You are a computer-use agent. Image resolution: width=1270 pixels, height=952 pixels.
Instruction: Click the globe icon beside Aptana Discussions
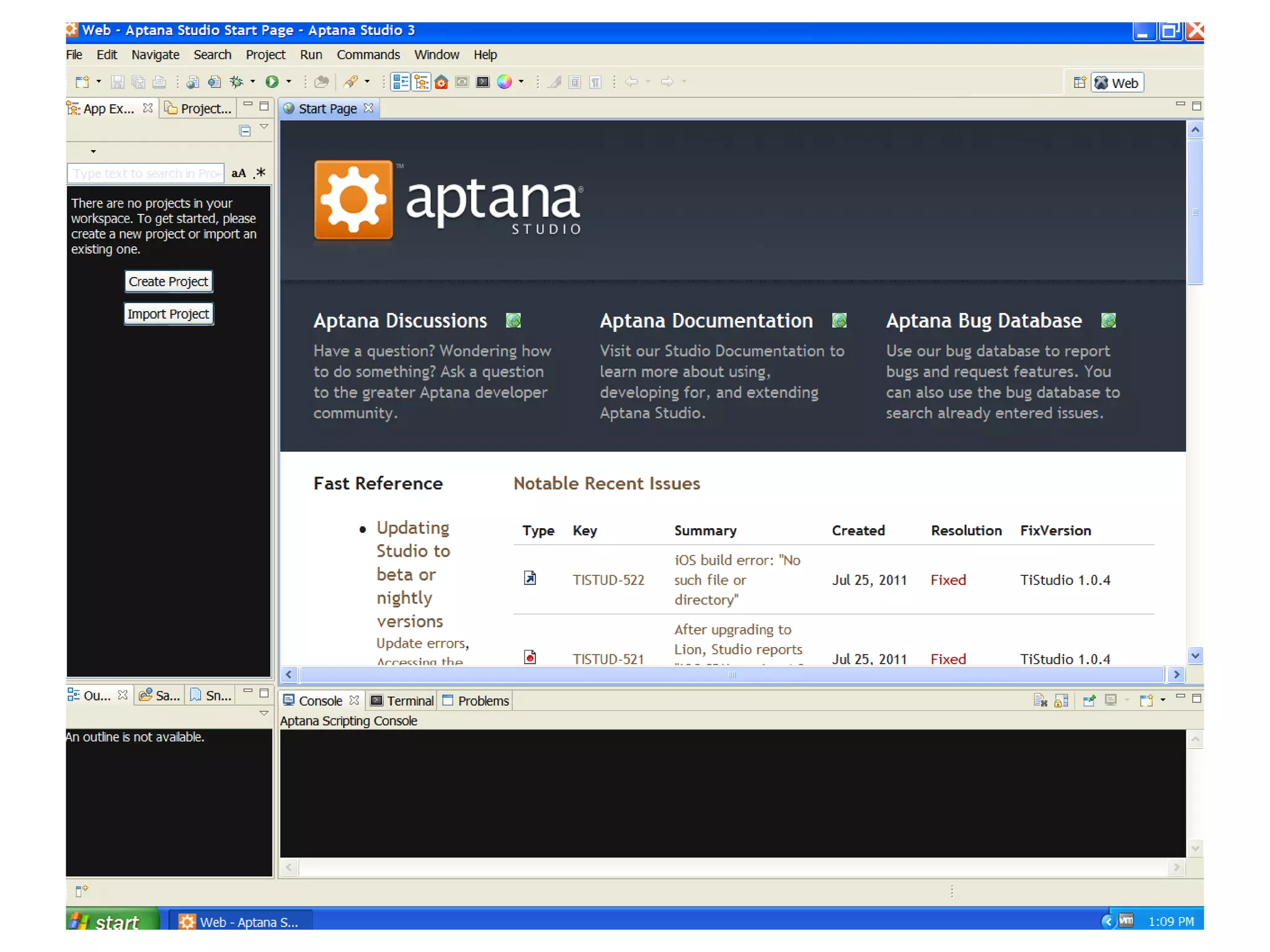(x=513, y=320)
